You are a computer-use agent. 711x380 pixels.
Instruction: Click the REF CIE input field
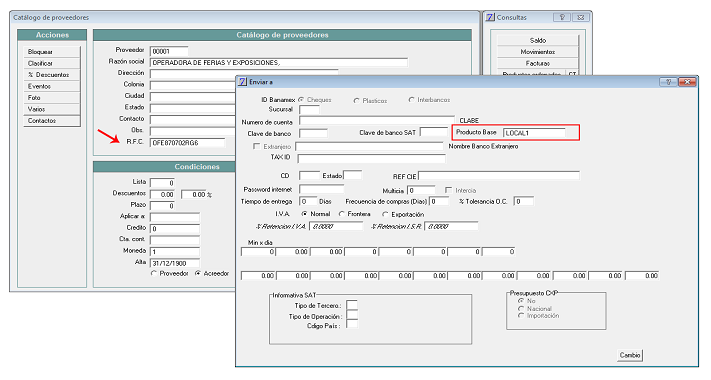499,176
